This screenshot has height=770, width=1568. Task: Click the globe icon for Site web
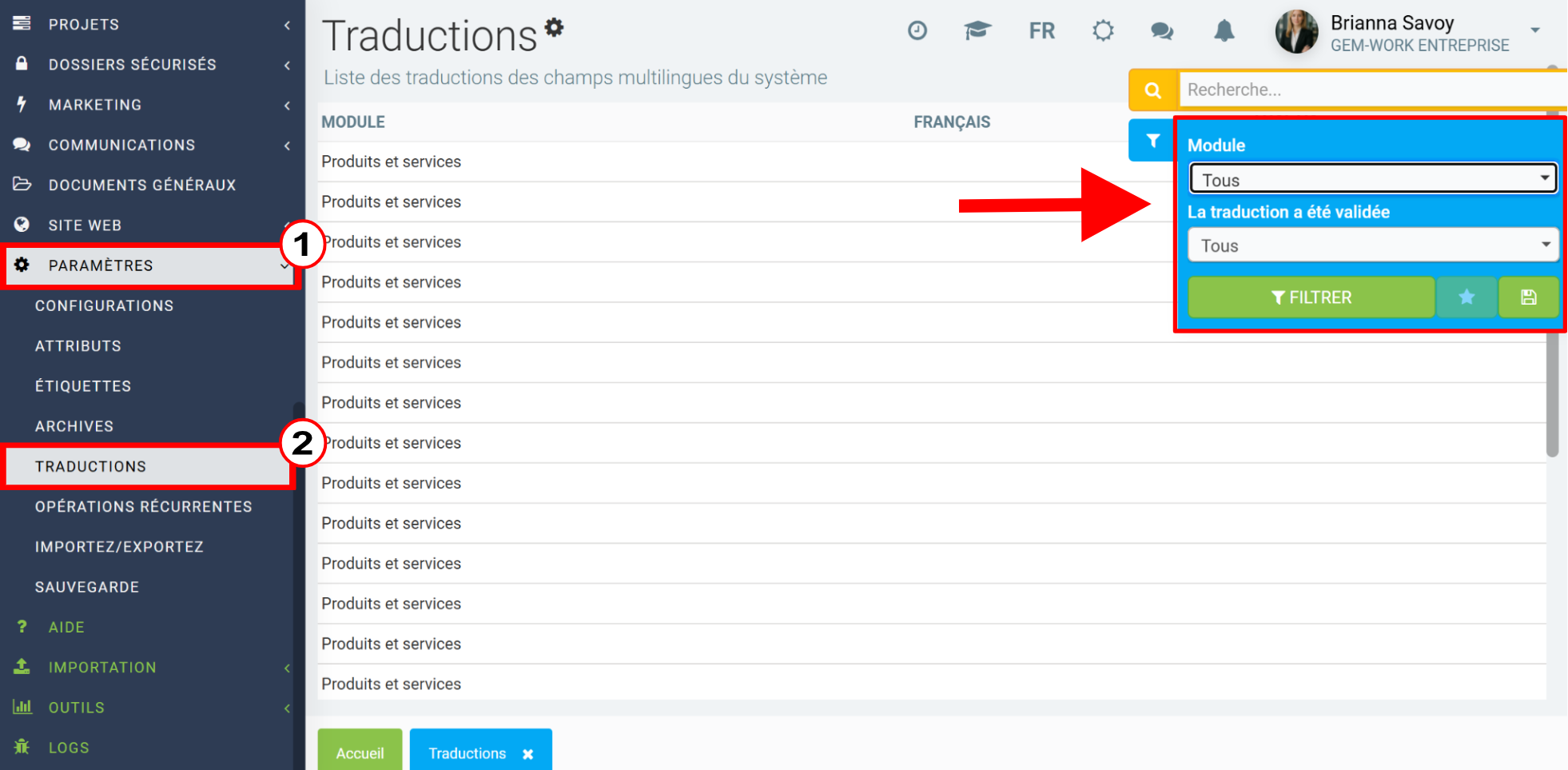pyautogui.click(x=22, y=225)
